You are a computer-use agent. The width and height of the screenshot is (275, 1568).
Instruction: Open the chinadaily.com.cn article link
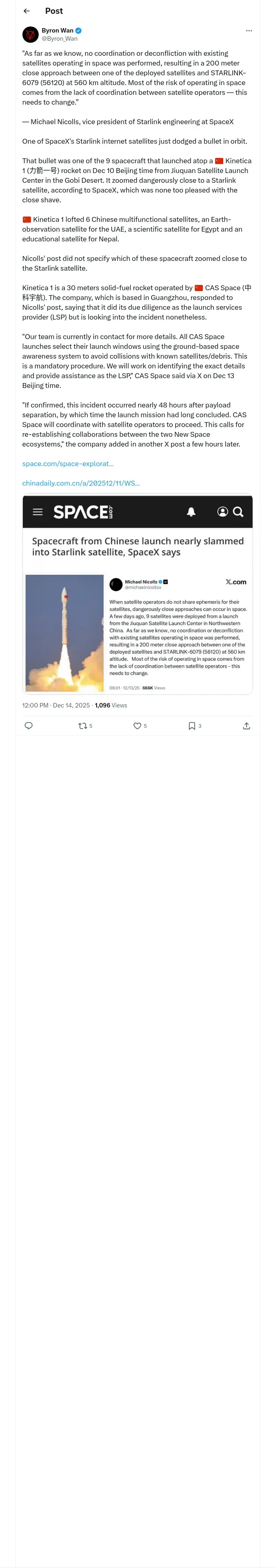coord(81,483)
